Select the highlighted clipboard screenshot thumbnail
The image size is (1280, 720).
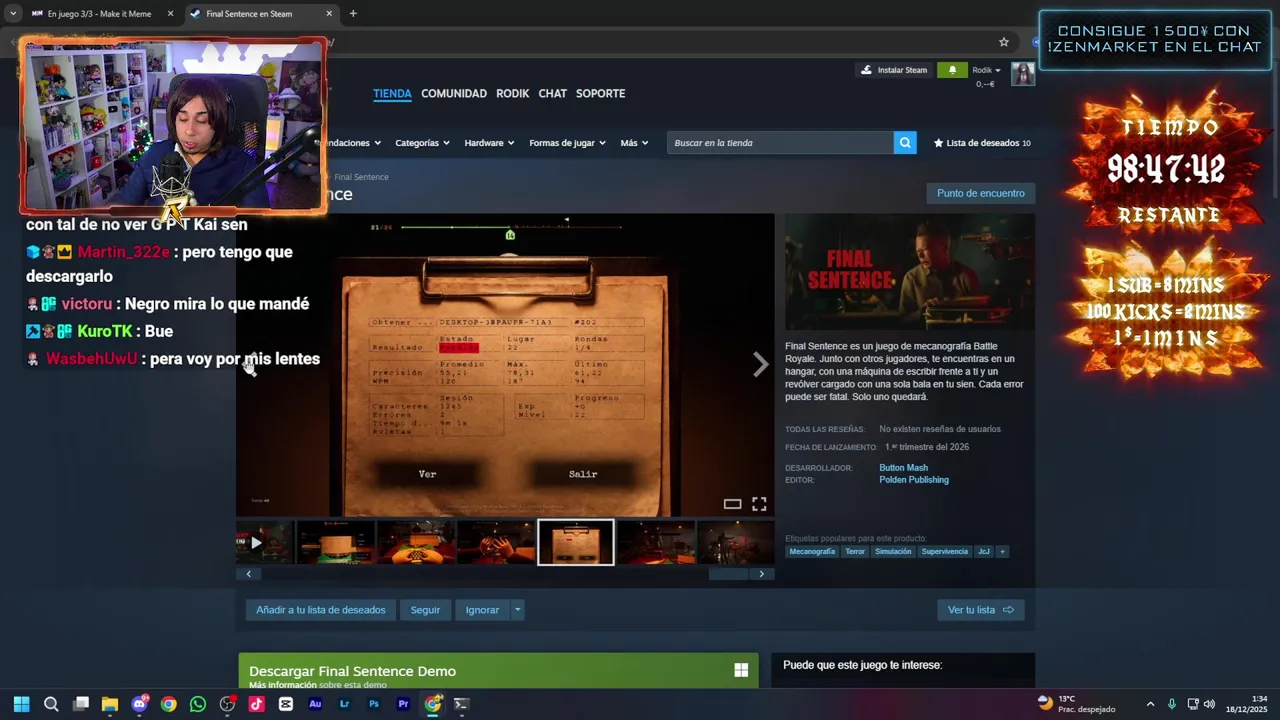click(576, 543)
